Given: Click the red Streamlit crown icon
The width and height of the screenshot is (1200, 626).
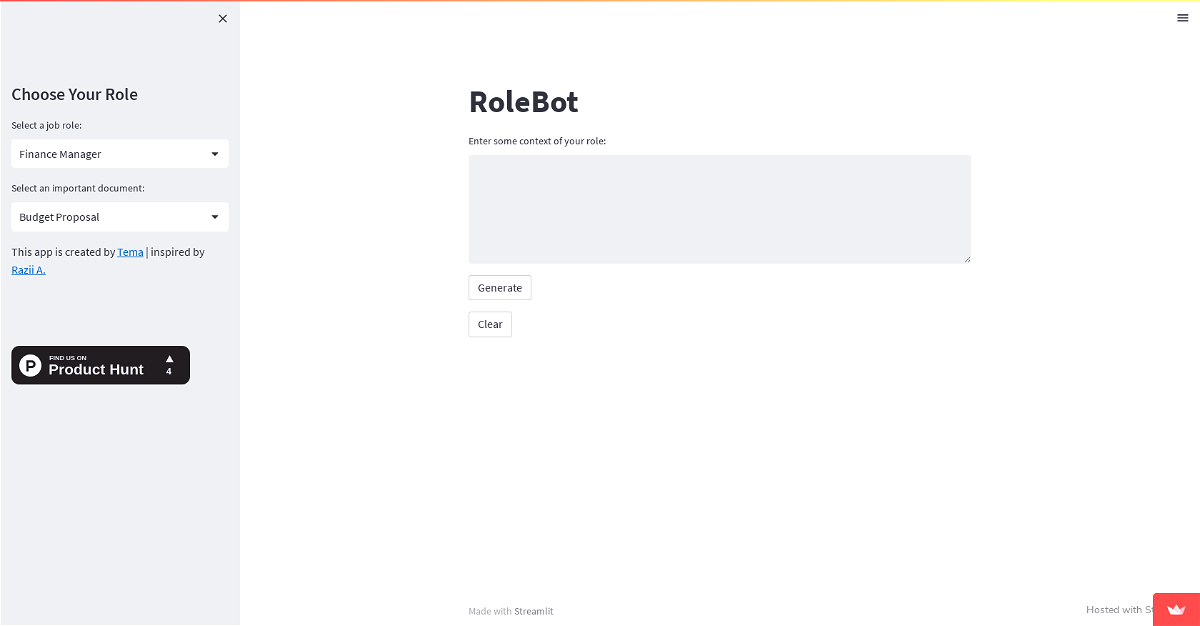Looking at the screenshot, I should [x=1176, y=608].
